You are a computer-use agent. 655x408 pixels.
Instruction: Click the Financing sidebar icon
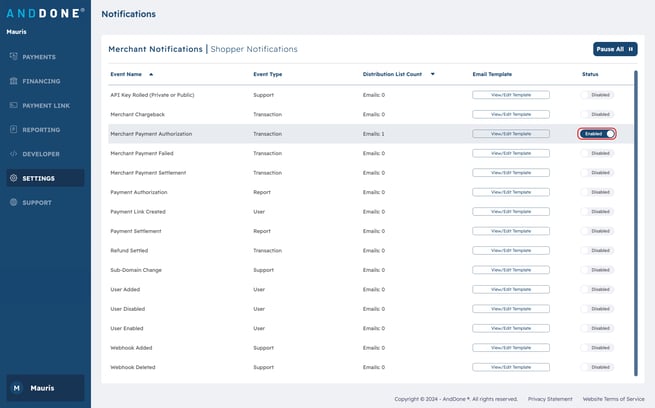tap(13, 81)
